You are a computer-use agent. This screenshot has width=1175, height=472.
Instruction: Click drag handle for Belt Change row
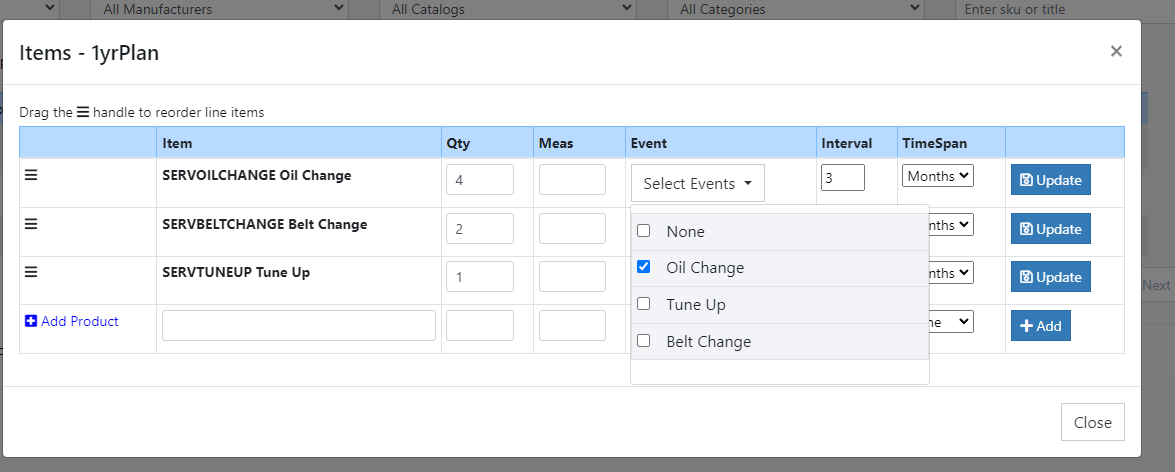[31, 224]
